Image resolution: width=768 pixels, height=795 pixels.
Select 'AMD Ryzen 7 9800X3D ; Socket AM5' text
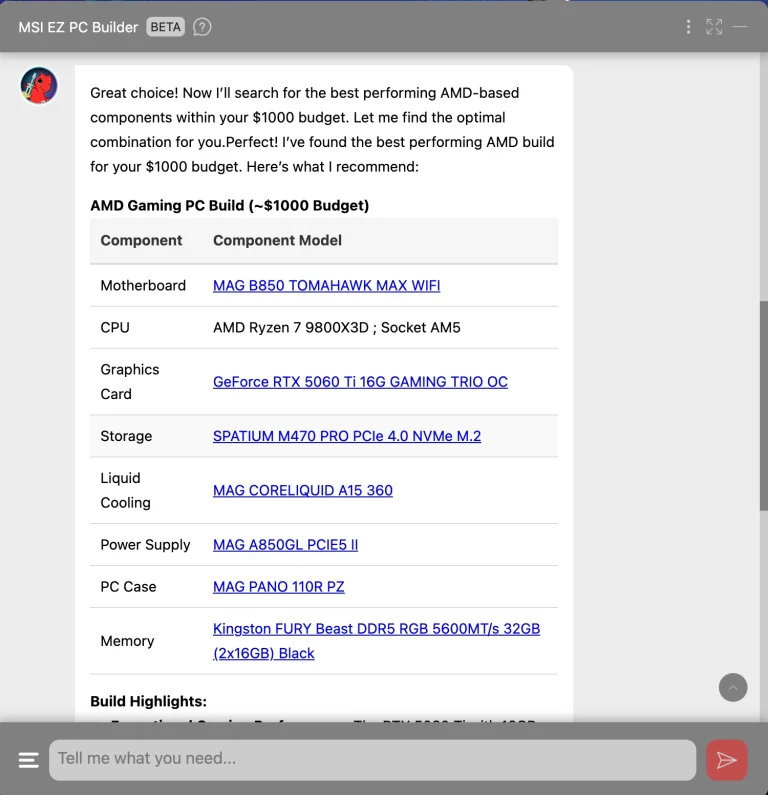pyautogui.click(x=337, y=328)
